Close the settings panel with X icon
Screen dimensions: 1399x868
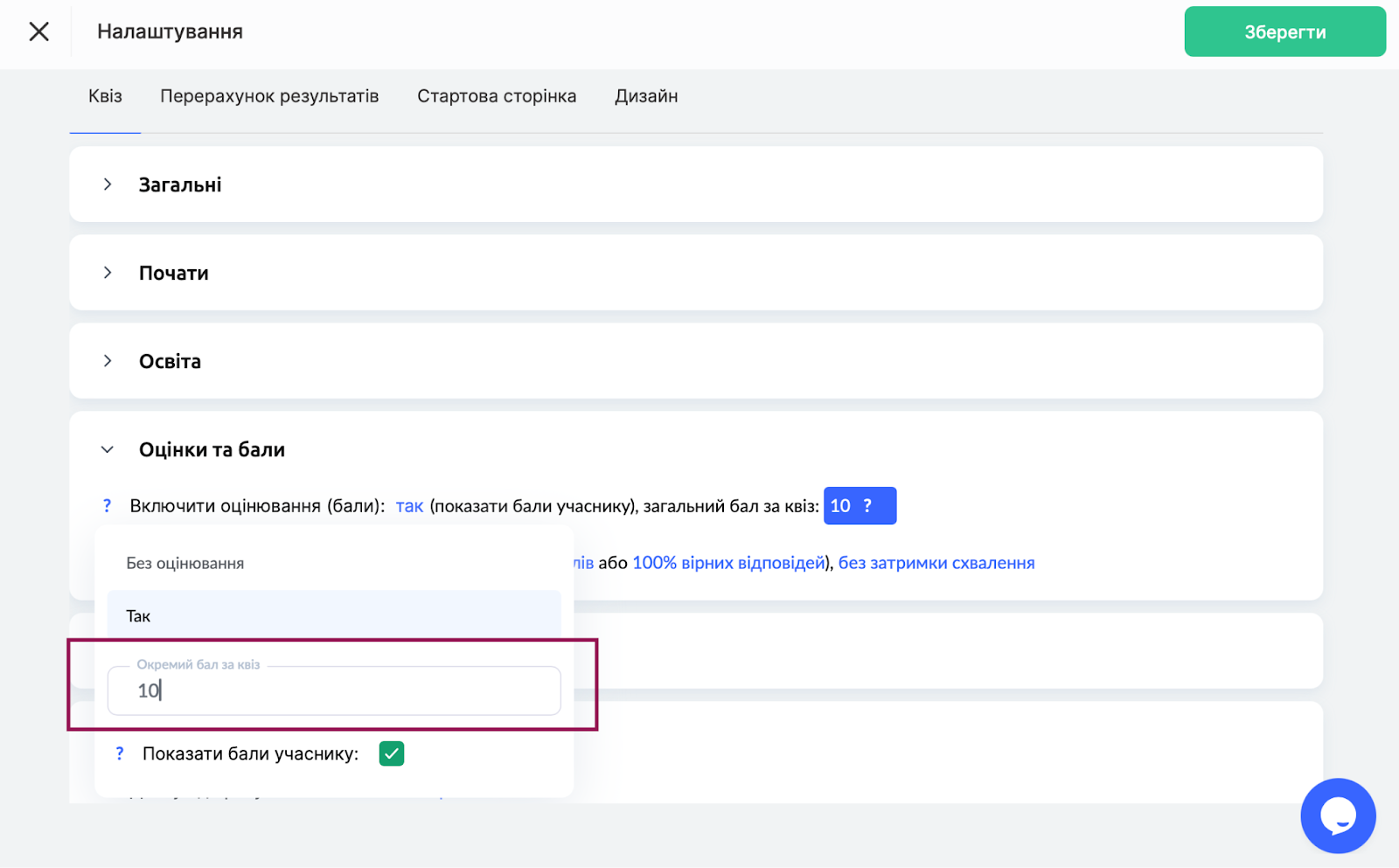pyautogui.click(x=38, y=31)
